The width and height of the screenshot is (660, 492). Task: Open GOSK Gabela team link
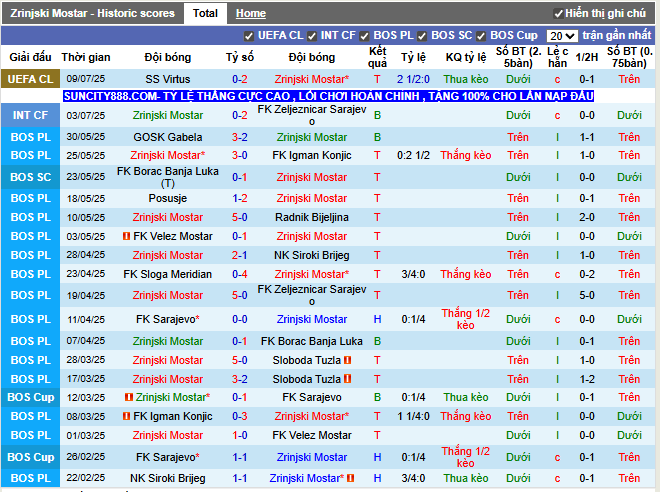168,137
